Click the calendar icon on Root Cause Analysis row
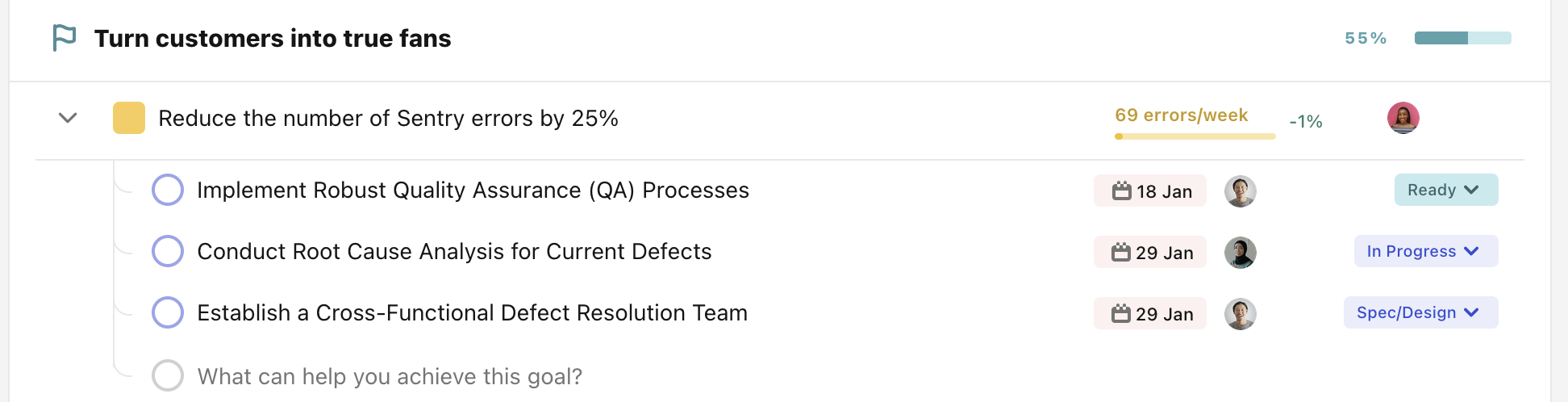Viewport: 1568px width, 402px height. [1120, 253]
